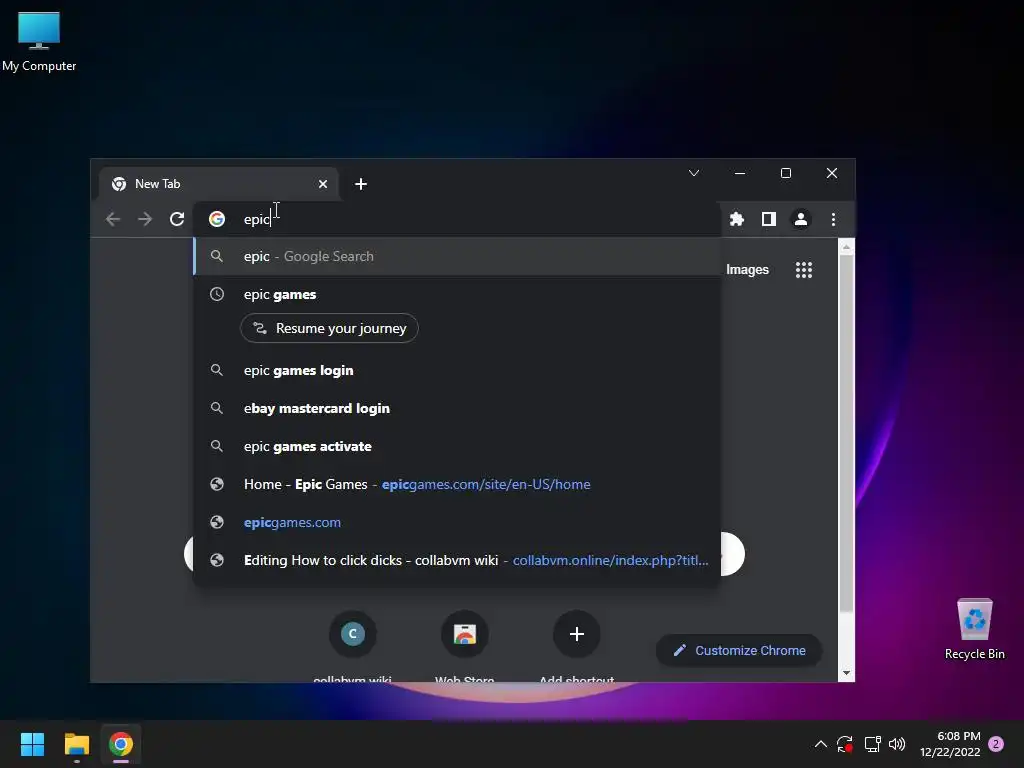Select the New Tab tab

218,184
